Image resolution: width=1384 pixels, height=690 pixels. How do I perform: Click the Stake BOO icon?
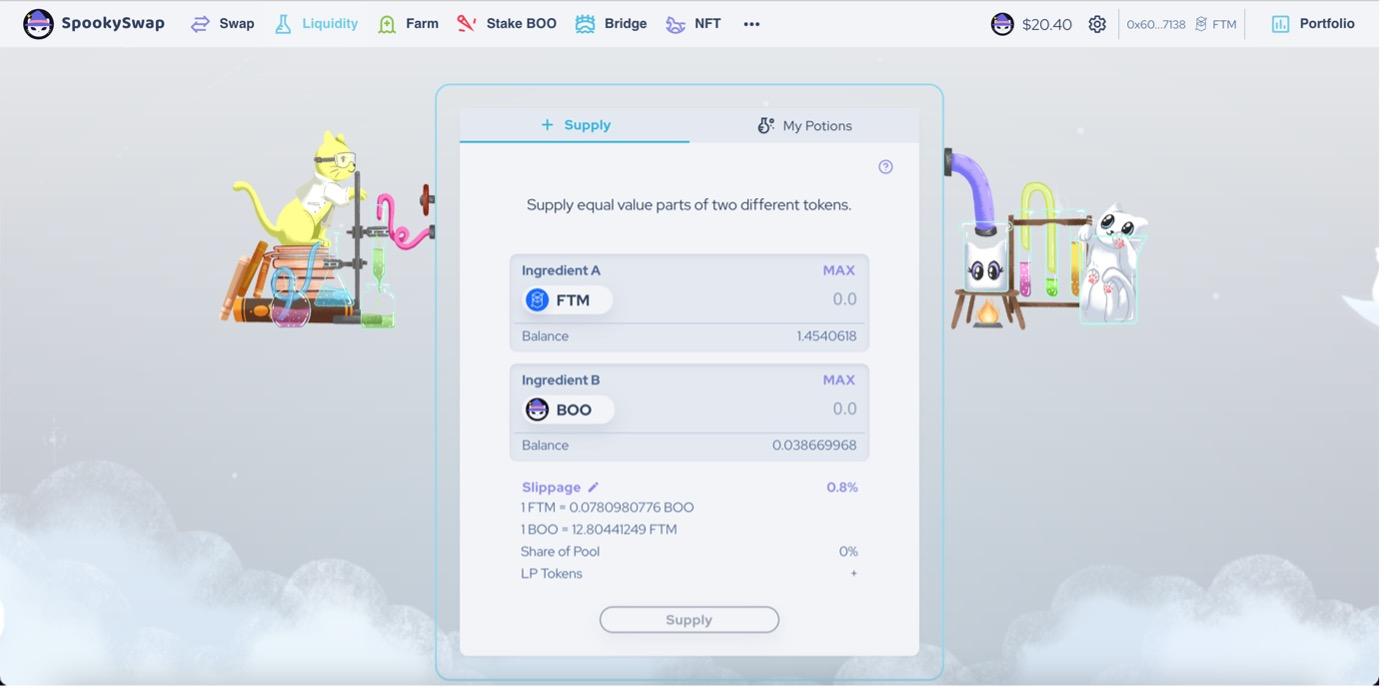(x=466, y=24)
